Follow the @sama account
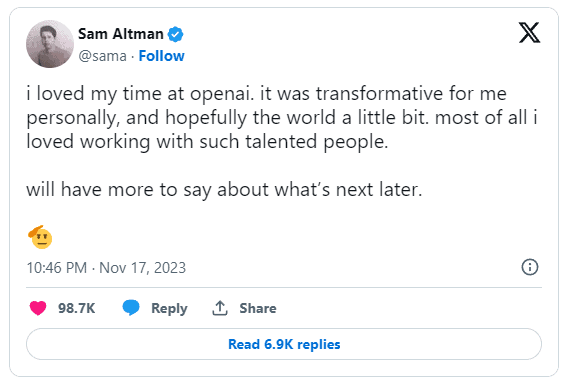Image resolution: width=566 pixels, height=381 pixels. pos(161,56)
